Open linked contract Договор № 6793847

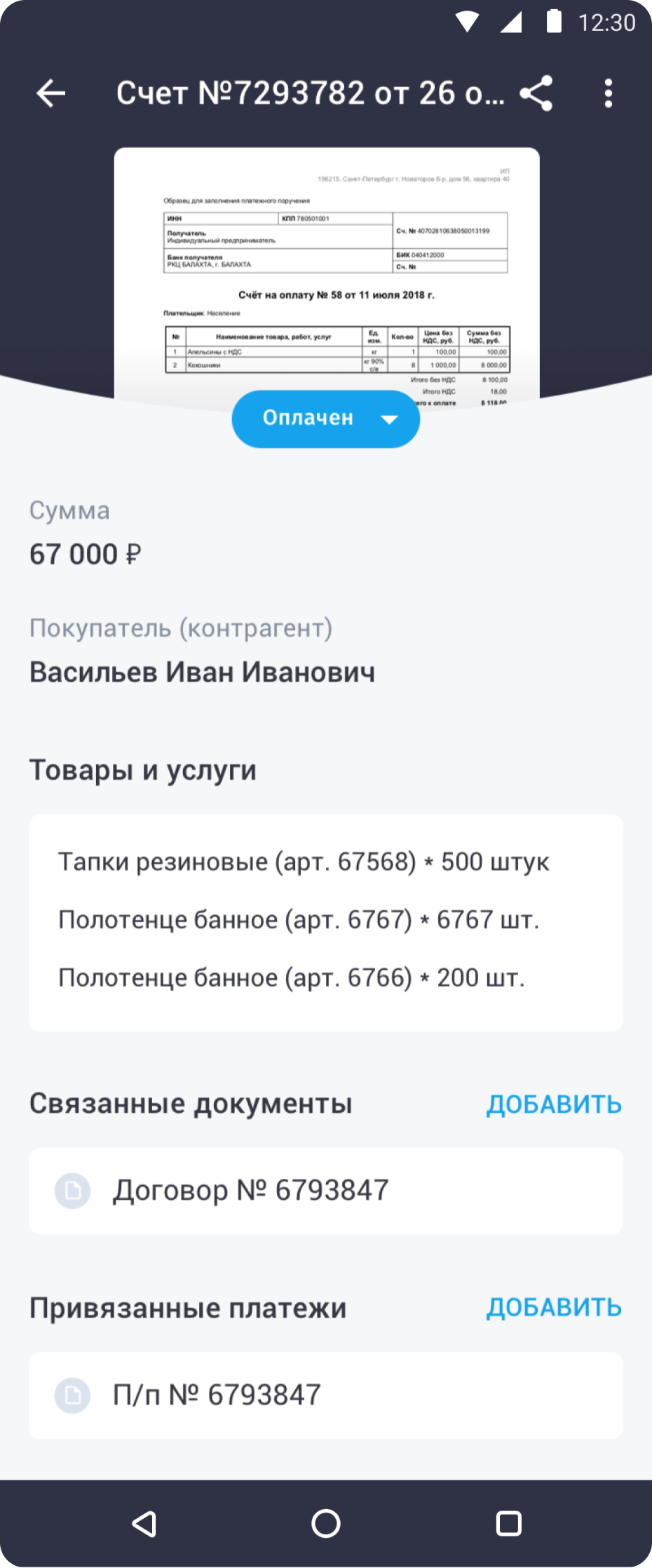[251, 1191]
